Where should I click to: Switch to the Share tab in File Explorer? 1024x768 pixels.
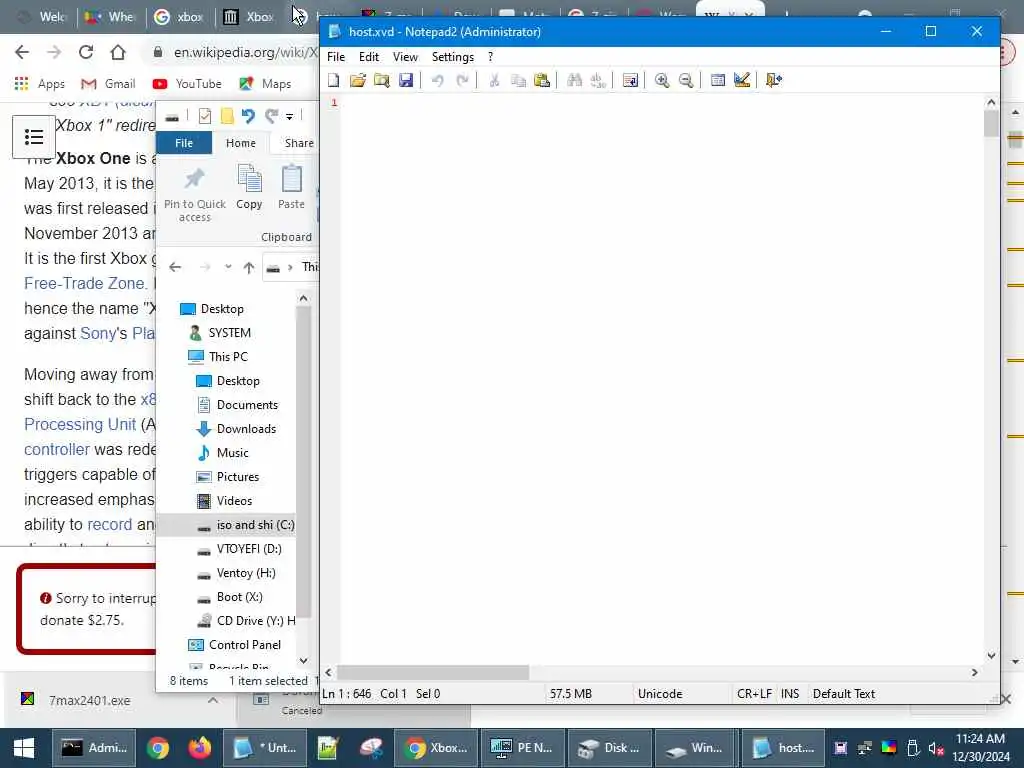[x=299, y=143]
